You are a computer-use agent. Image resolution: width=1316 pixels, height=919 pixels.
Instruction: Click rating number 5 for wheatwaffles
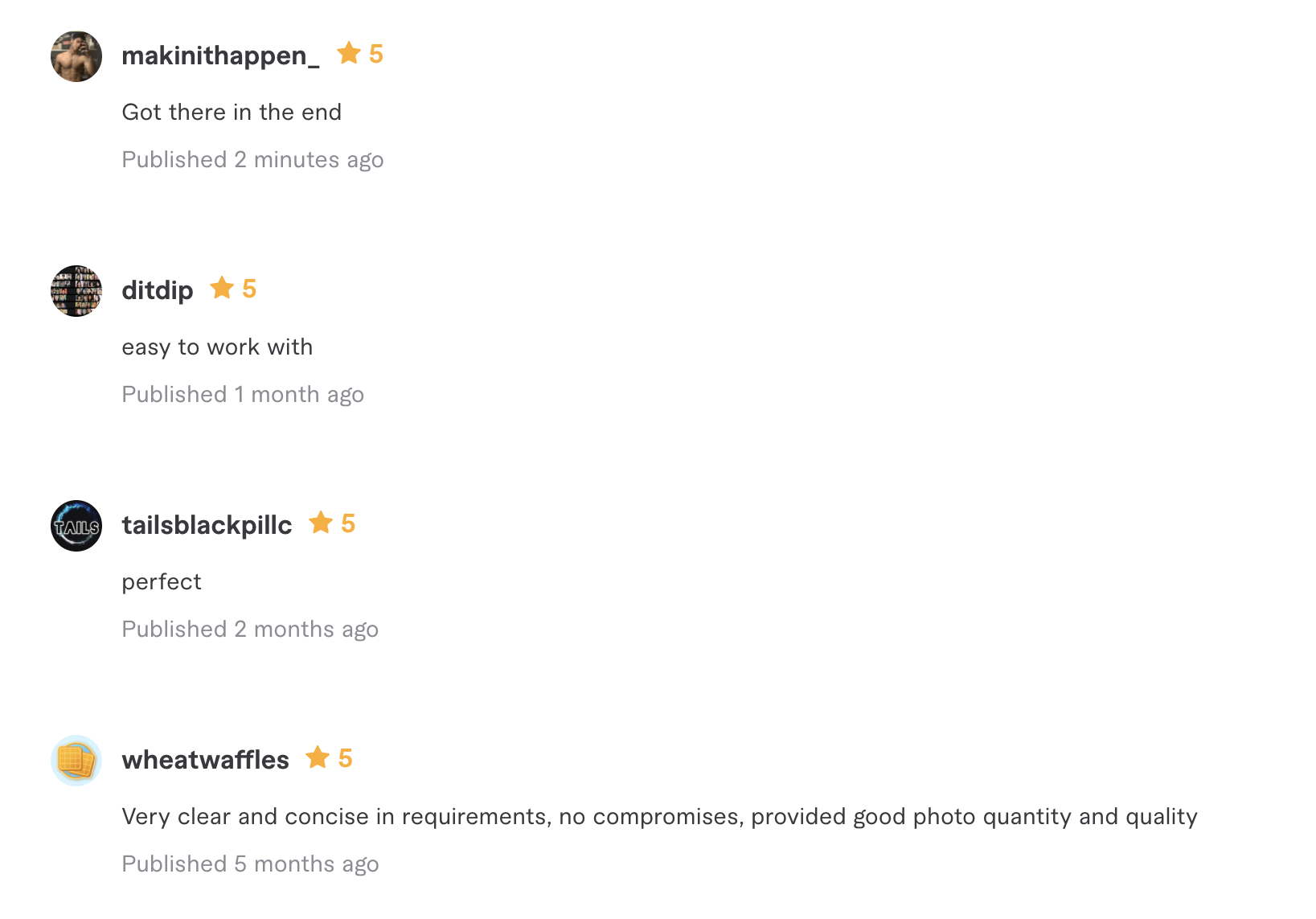[346, 758]
